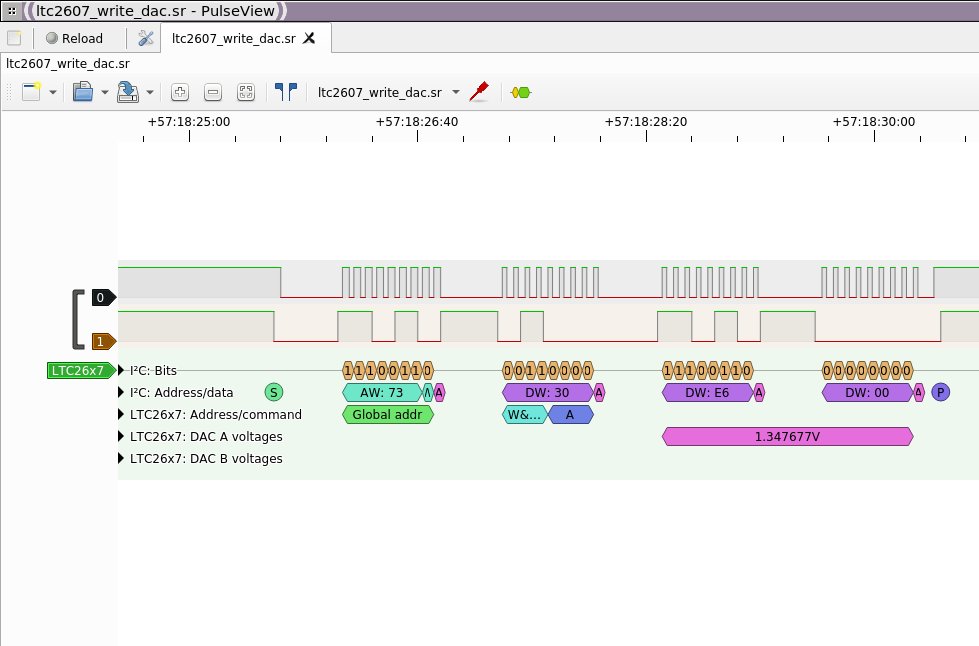Click the wrench settings icon beside Reload
Screen dimensions: 979x646
[x=143, y=38]
